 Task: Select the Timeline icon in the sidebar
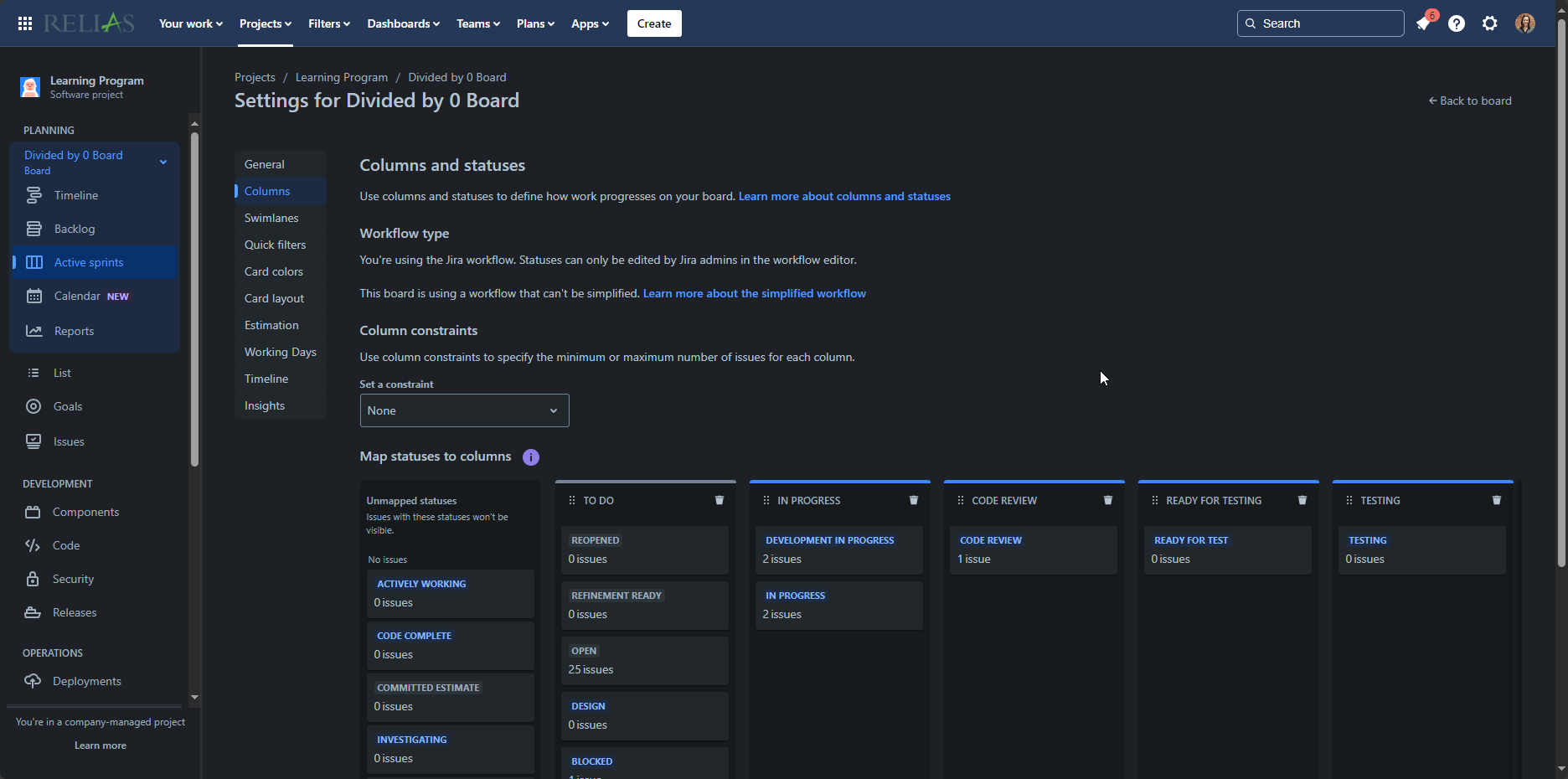[x=34, y=194]
